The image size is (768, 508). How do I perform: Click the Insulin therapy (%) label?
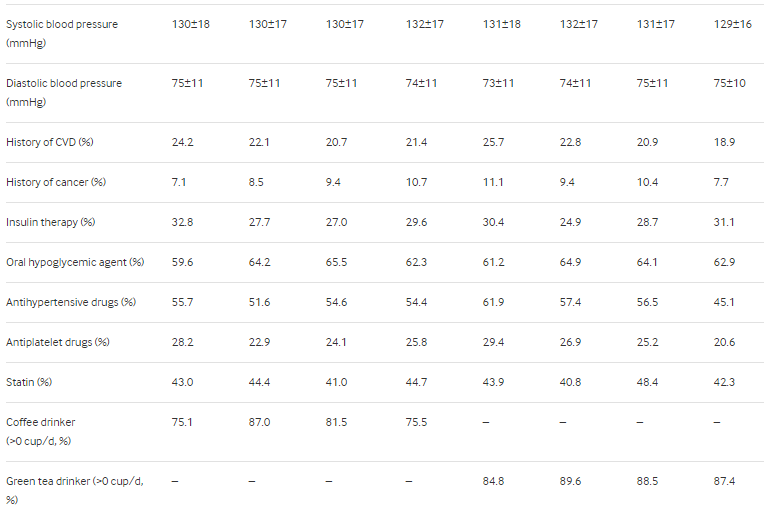pos(50,222)
